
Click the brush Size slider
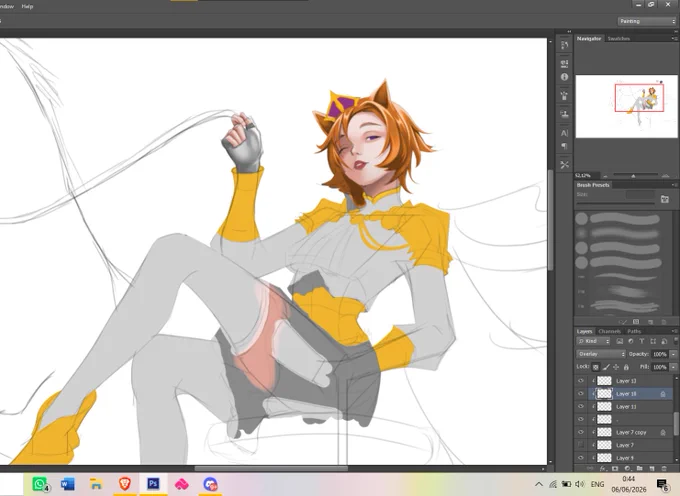615,203
